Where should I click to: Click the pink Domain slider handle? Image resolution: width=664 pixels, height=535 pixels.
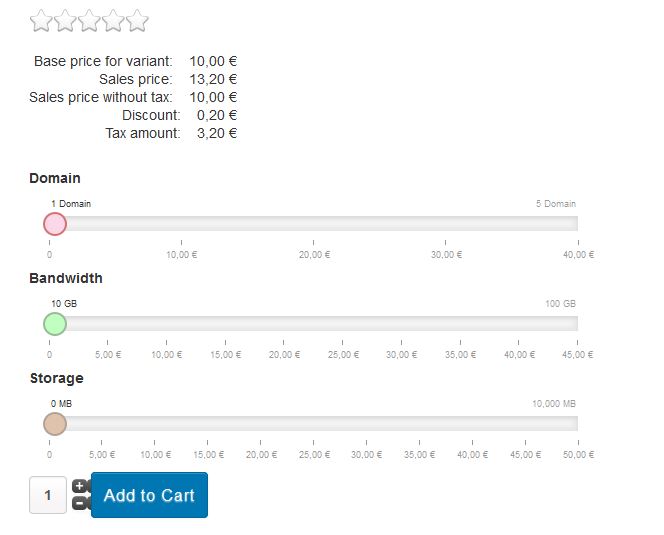(55, 224)
